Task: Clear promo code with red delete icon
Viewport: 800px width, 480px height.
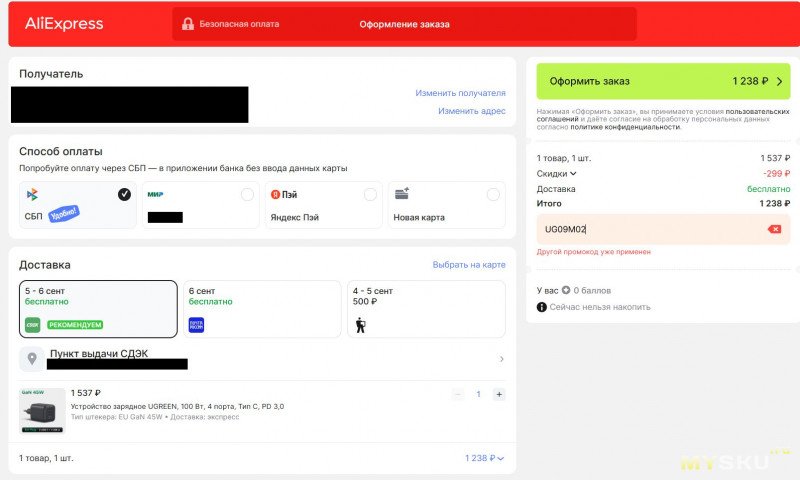Action: pyautogui.click(x=774, y=229)
